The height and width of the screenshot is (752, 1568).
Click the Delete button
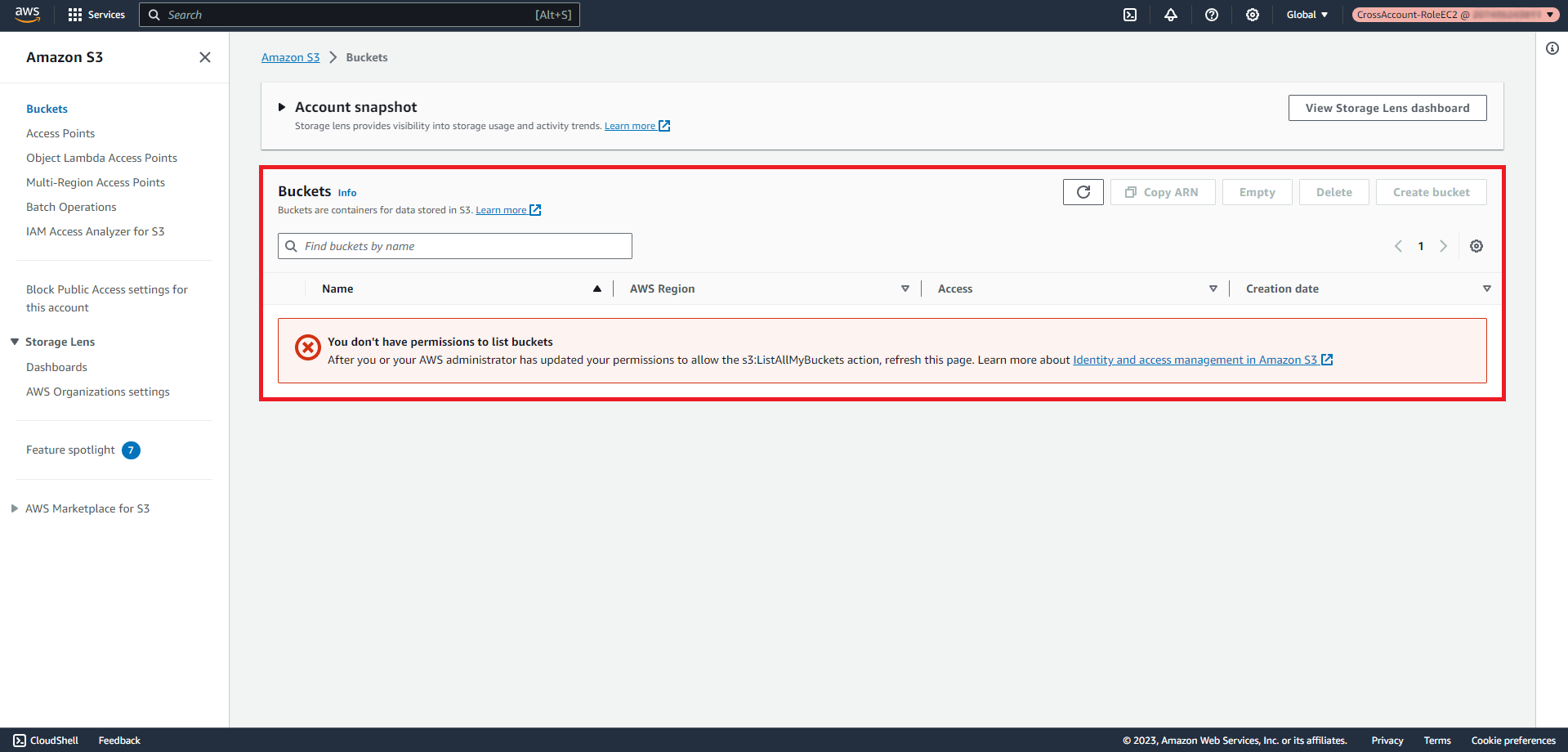1334,192
